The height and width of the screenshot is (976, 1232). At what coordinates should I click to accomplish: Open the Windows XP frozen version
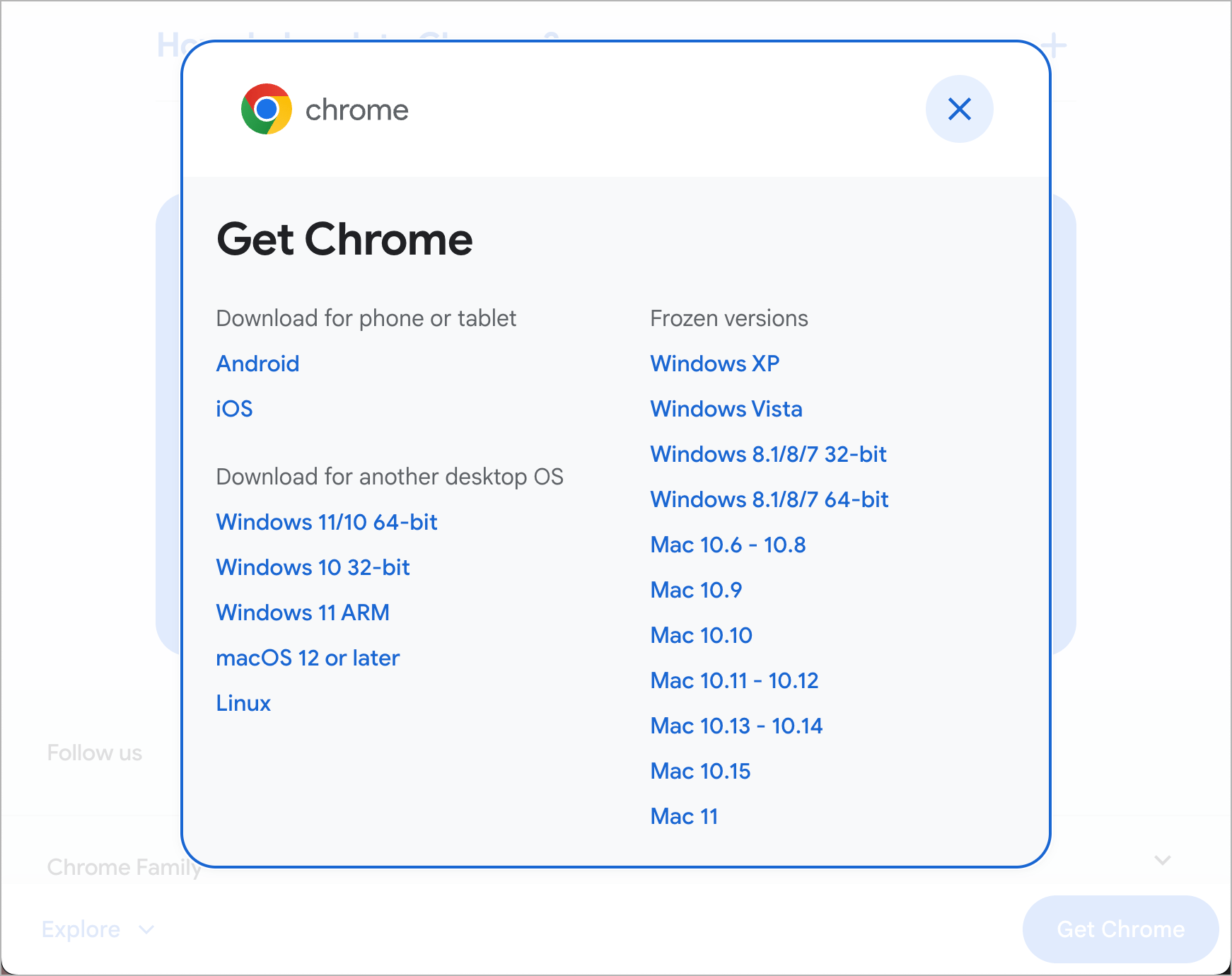pos(715,363)
